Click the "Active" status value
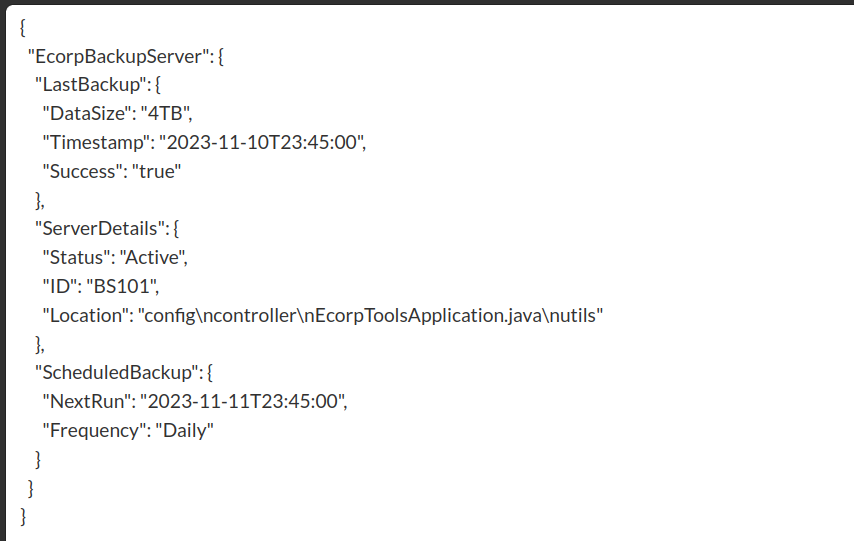Viewport: 854px width, 541px height. pyautogui.click(x=151, y=257)
